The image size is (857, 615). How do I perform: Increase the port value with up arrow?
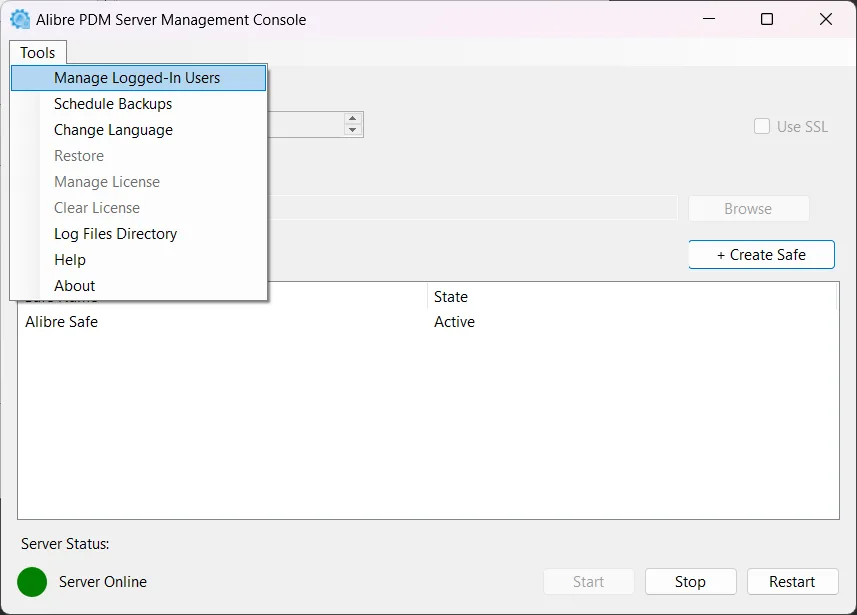(353, 118)
